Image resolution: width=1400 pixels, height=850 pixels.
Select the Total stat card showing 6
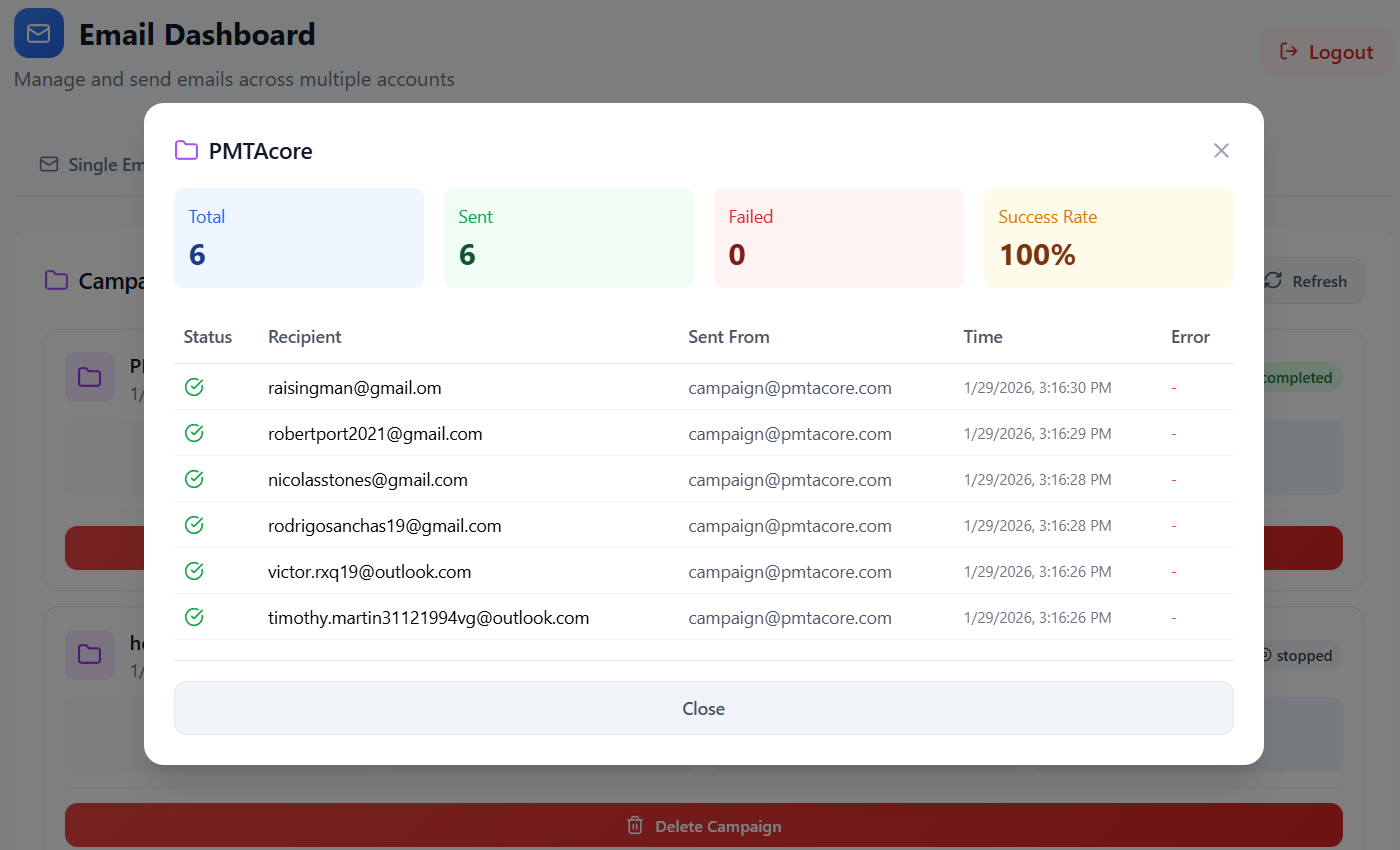(x=298, y=237)
